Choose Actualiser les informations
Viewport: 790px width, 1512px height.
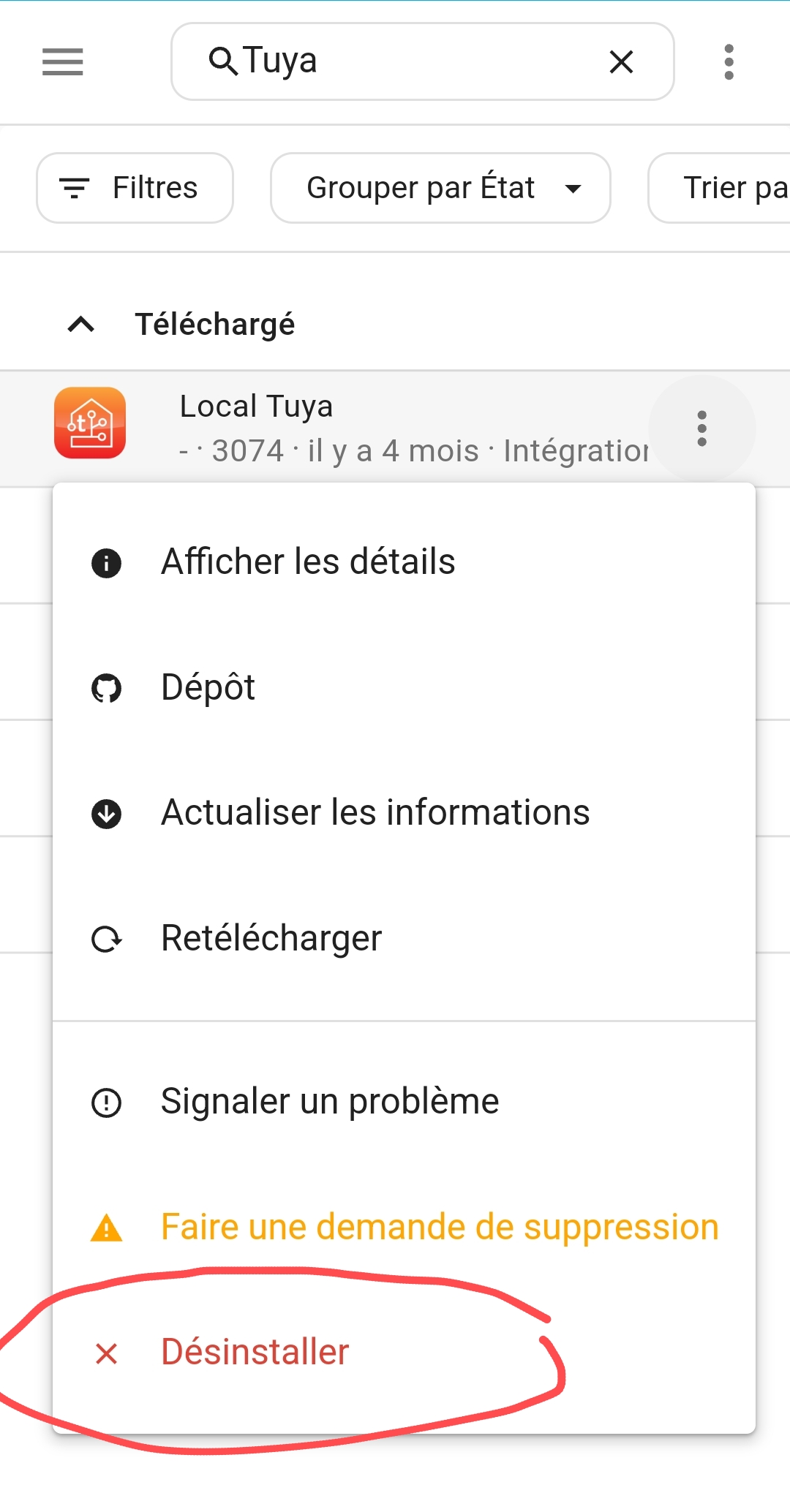click(375, 813)
